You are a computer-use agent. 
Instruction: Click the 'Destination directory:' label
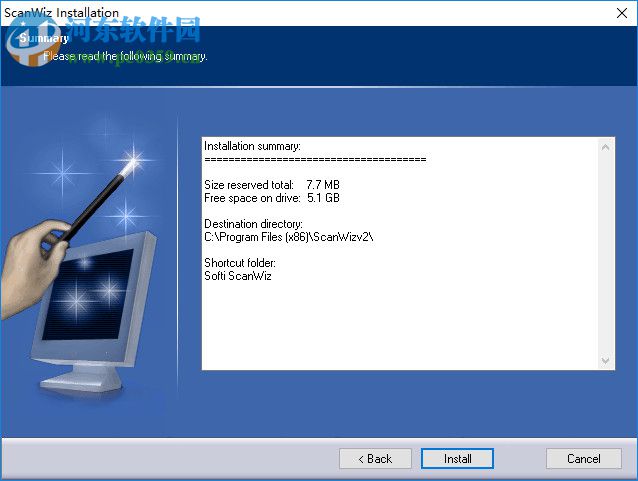(253, 224)
